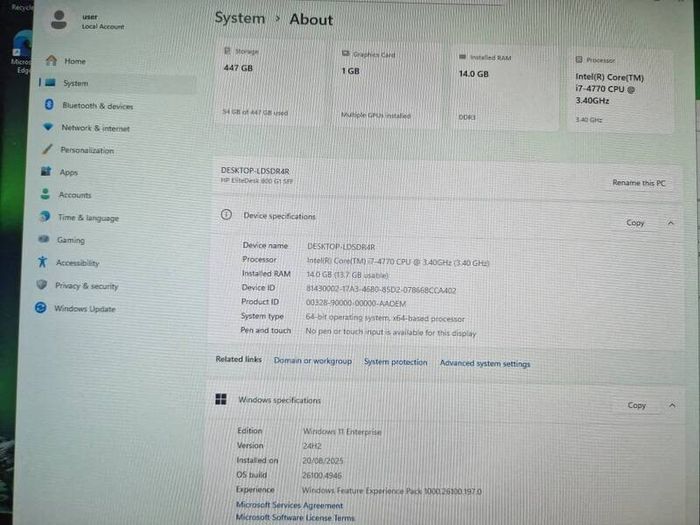Select the HP EliteDesk 800 G1 SFF text
Screen dimensions: 700x525
[x=257, y=181]
